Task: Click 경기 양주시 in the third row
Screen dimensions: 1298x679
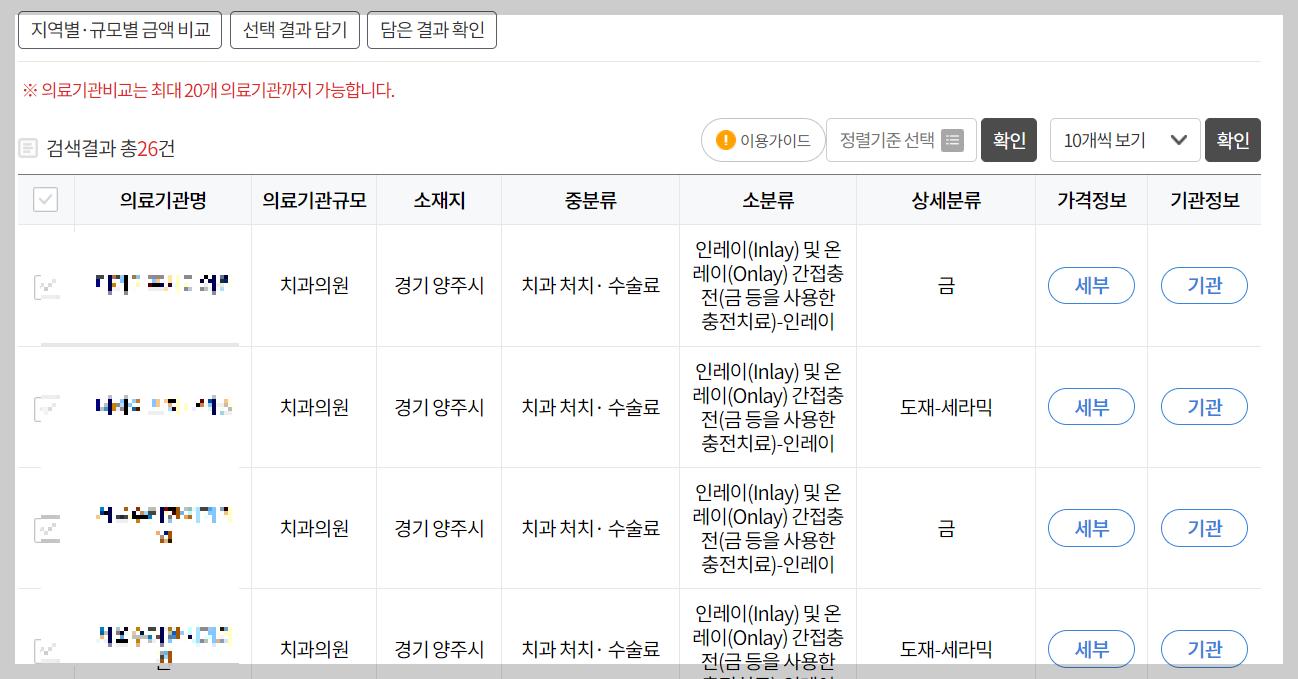Action: point(439,528)
